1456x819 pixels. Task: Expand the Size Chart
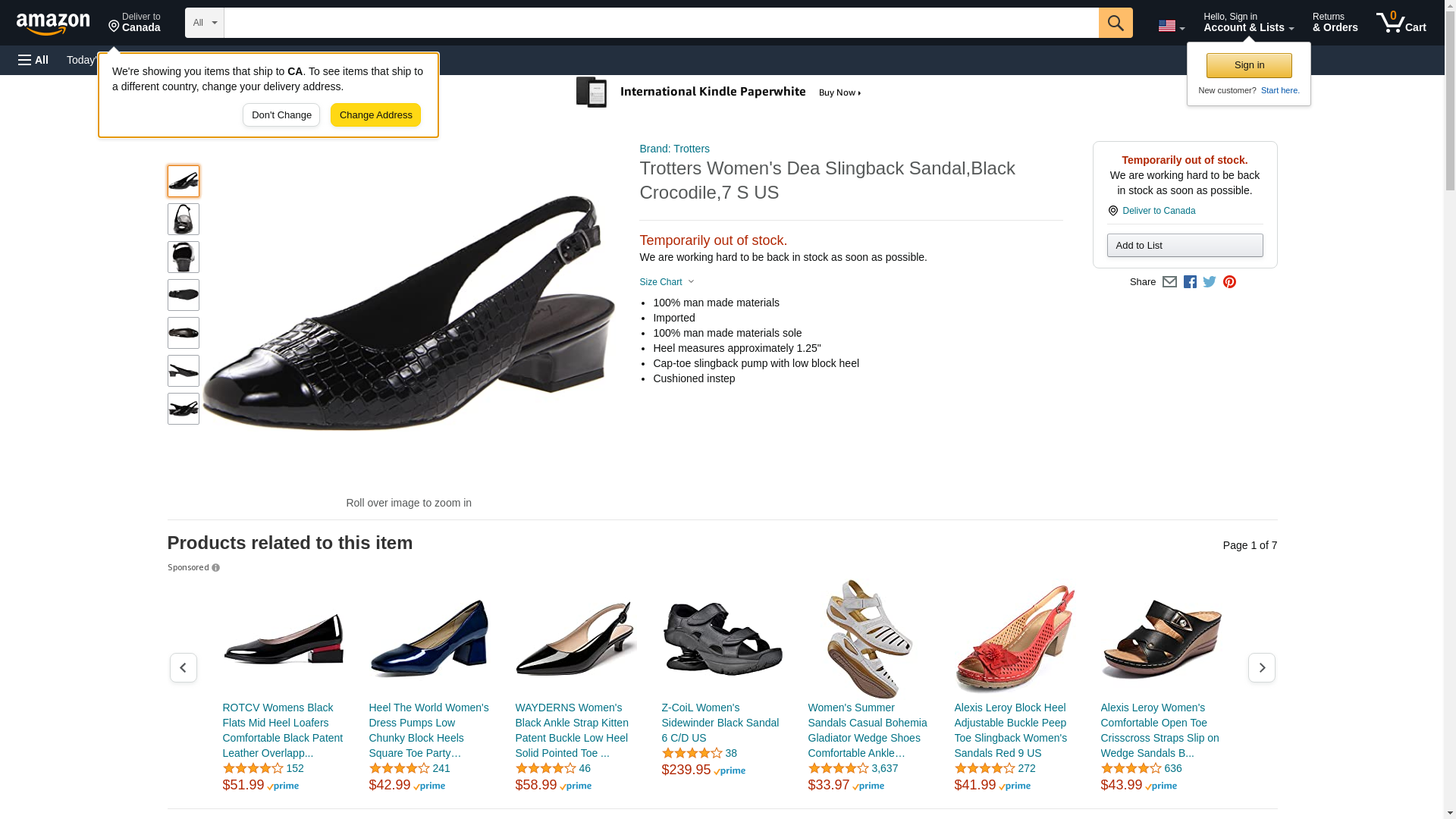click(x=667, y=282)
